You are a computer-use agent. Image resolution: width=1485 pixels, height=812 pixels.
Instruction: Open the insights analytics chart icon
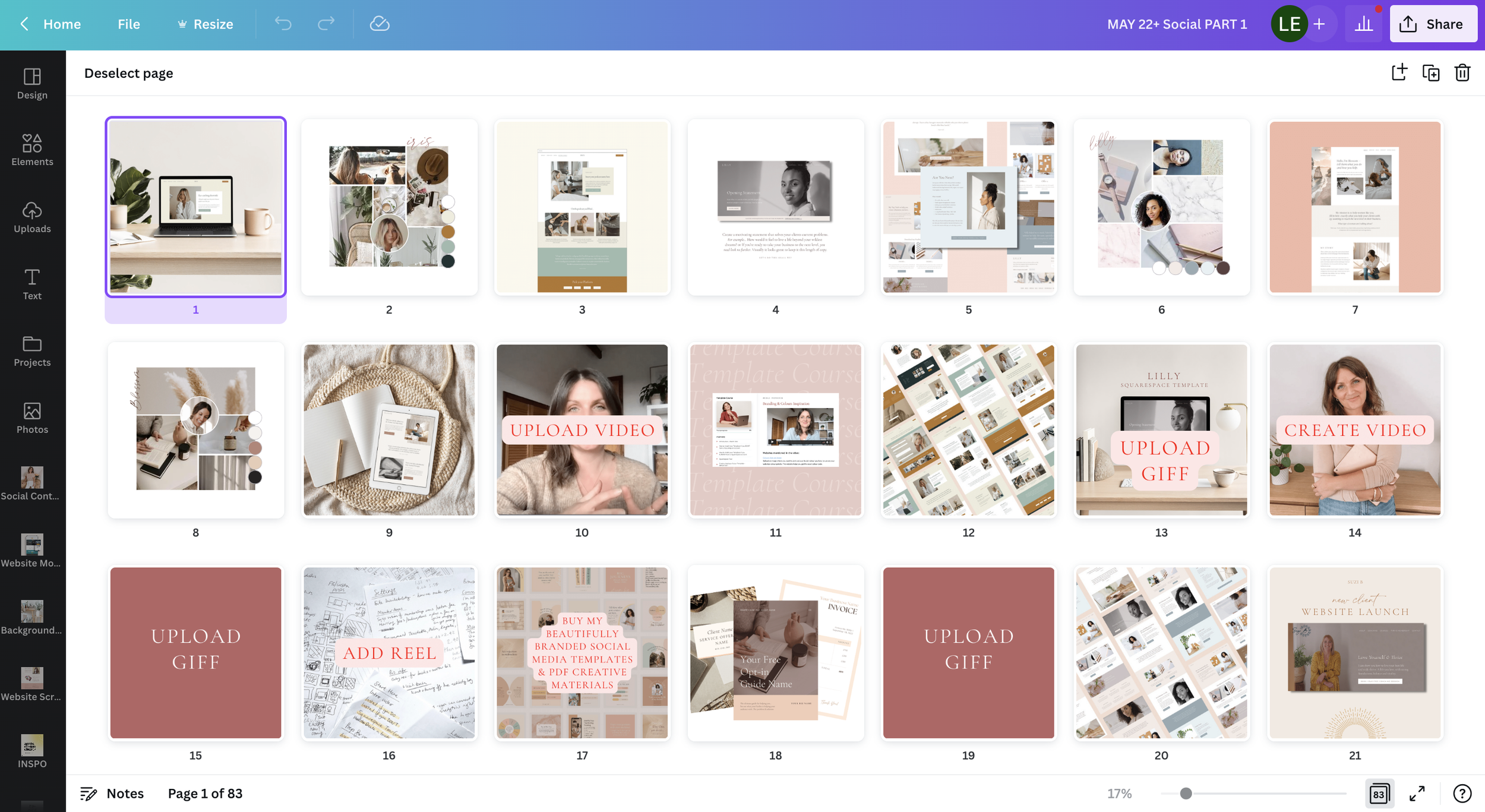coord(1364,24)
